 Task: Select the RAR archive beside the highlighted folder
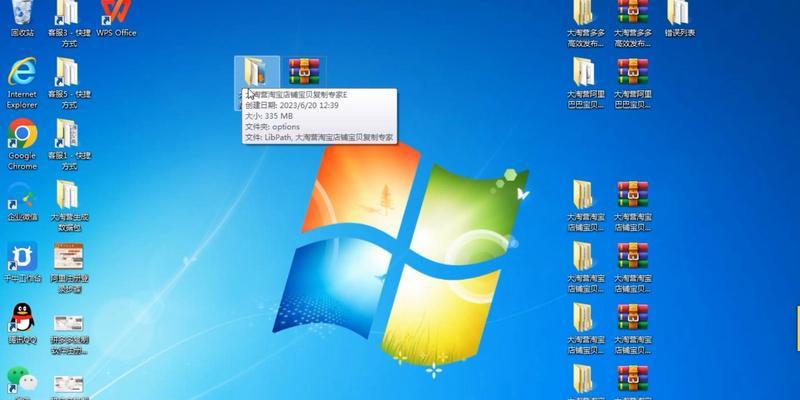tap(304, 72)
